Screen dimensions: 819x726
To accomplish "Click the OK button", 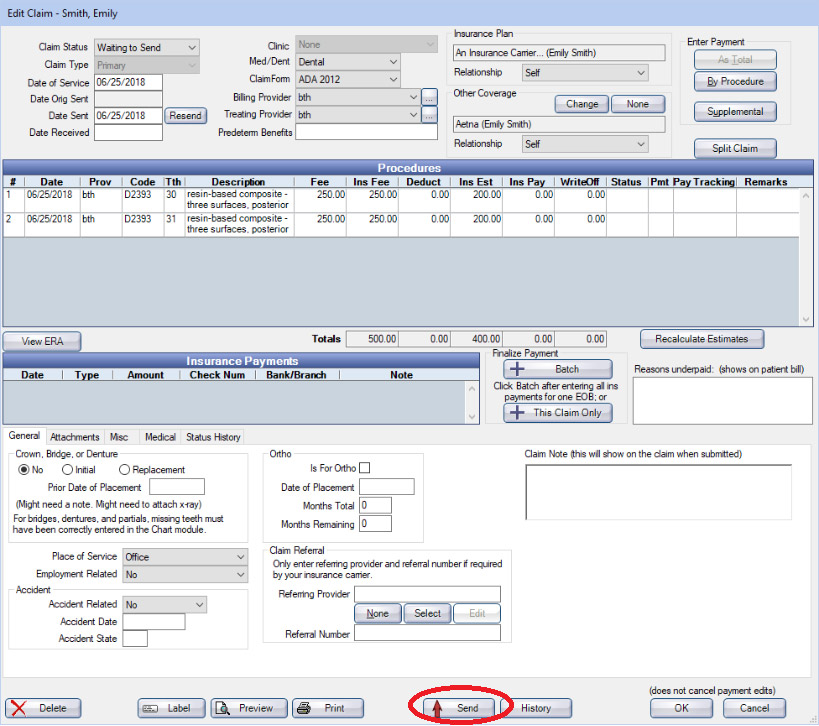I will click(681, 708).
